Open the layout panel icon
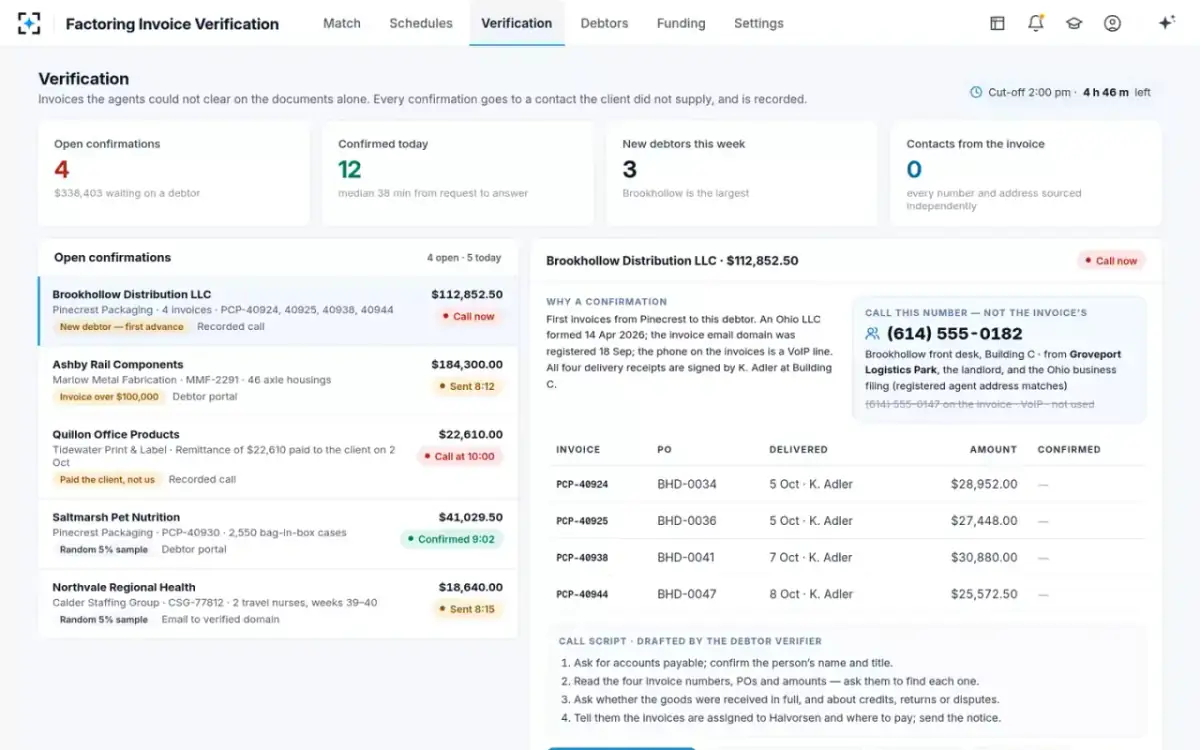 997,23
